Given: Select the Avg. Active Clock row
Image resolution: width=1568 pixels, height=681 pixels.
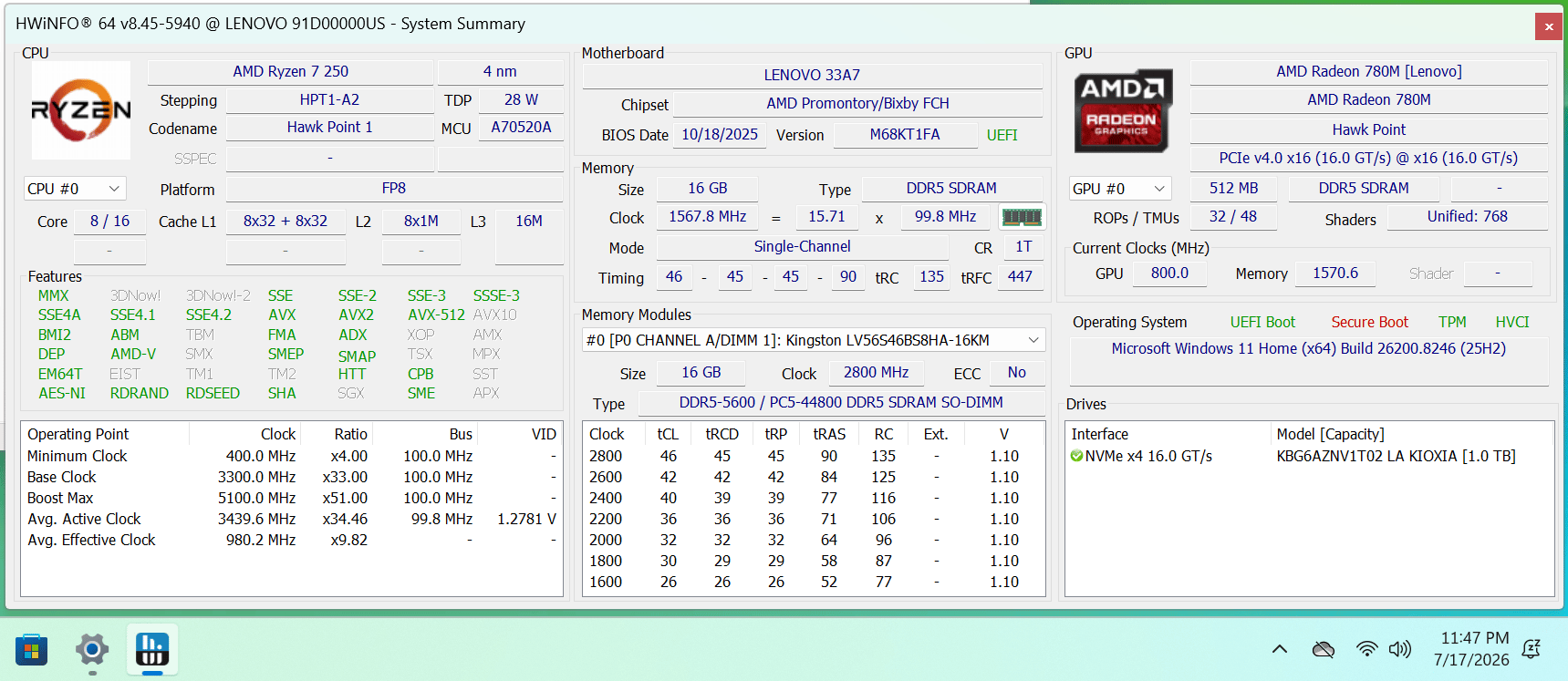Looking at the screenshot, I should coord(292,519).
